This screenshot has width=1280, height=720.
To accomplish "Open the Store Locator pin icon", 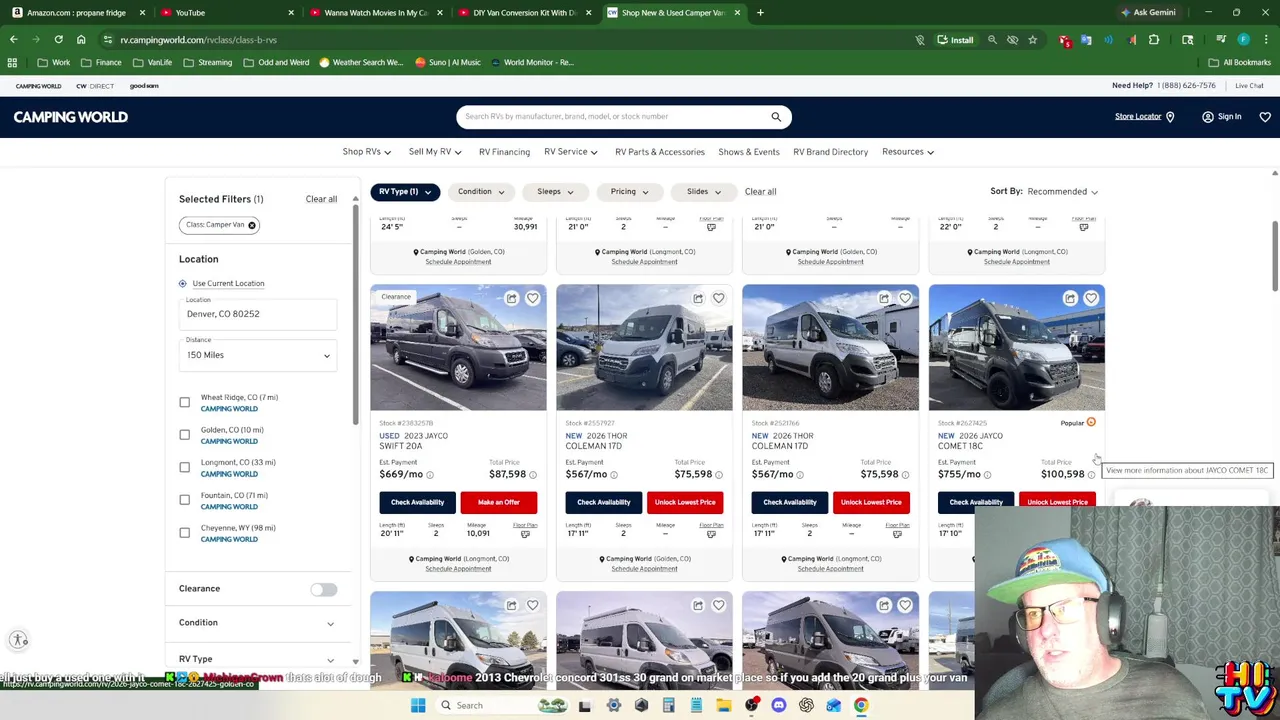I will pos(1170,117).
